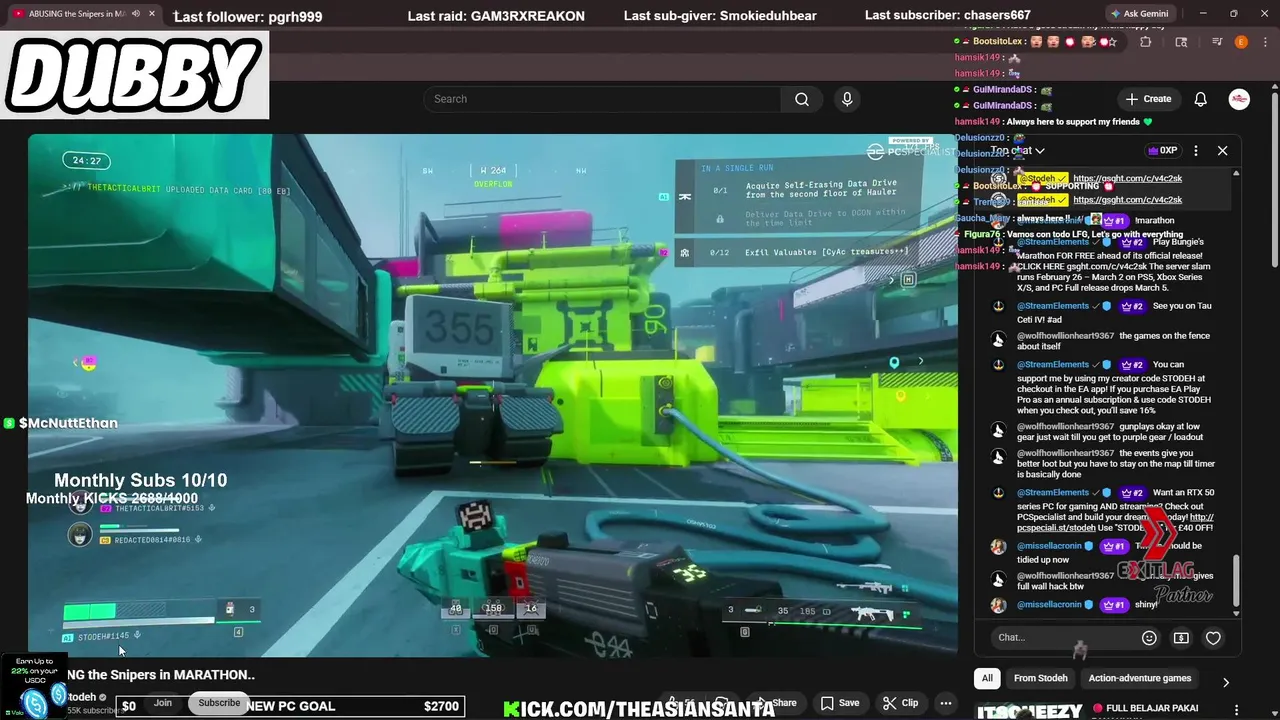The image size is (1280, 720).
Task: Click live chat scrollbar down arrow
Action: point(1236,613)
